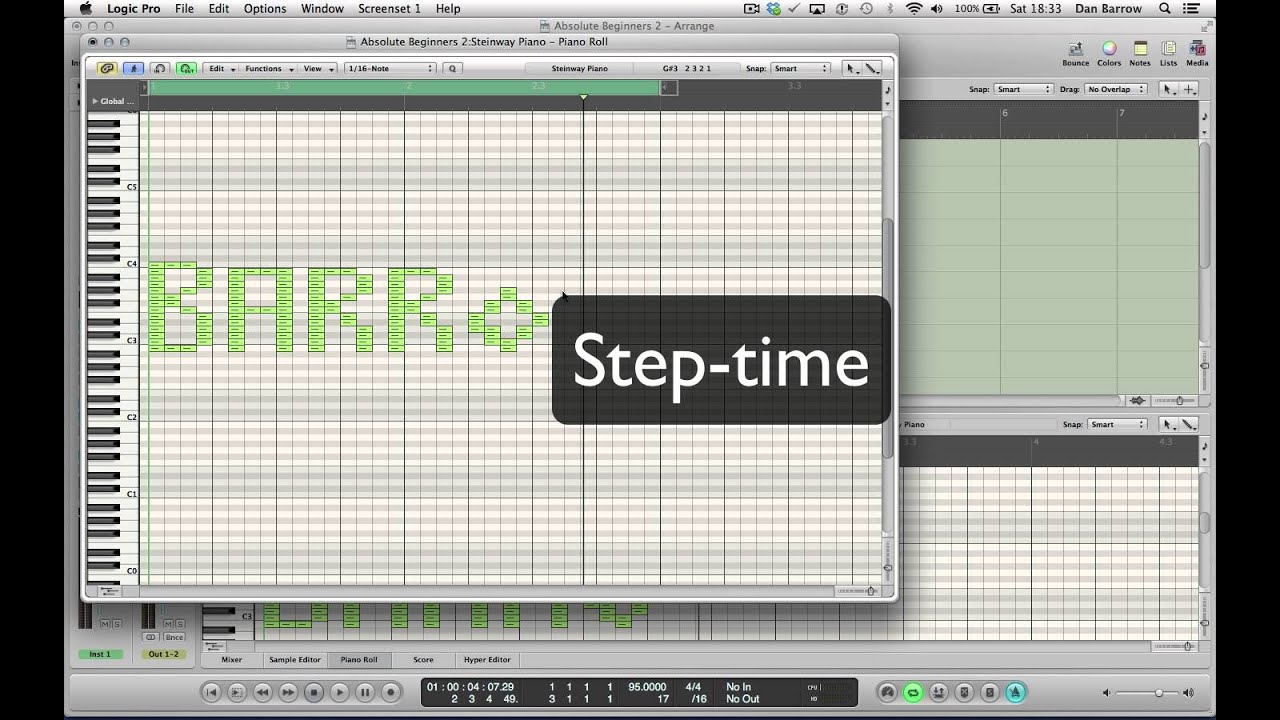Click the Record transport button
Viewport: 1280px width, 720px height.
(391, 692)
